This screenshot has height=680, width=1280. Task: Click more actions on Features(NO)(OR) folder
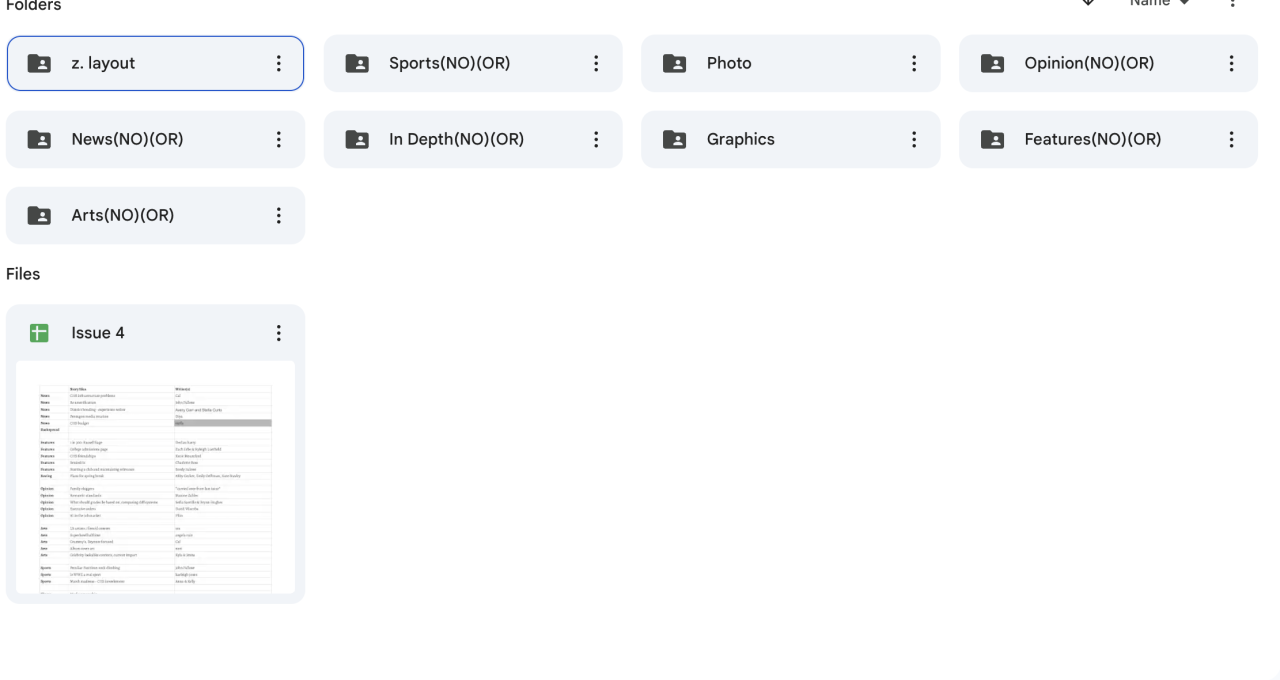tap(1232, 140)
